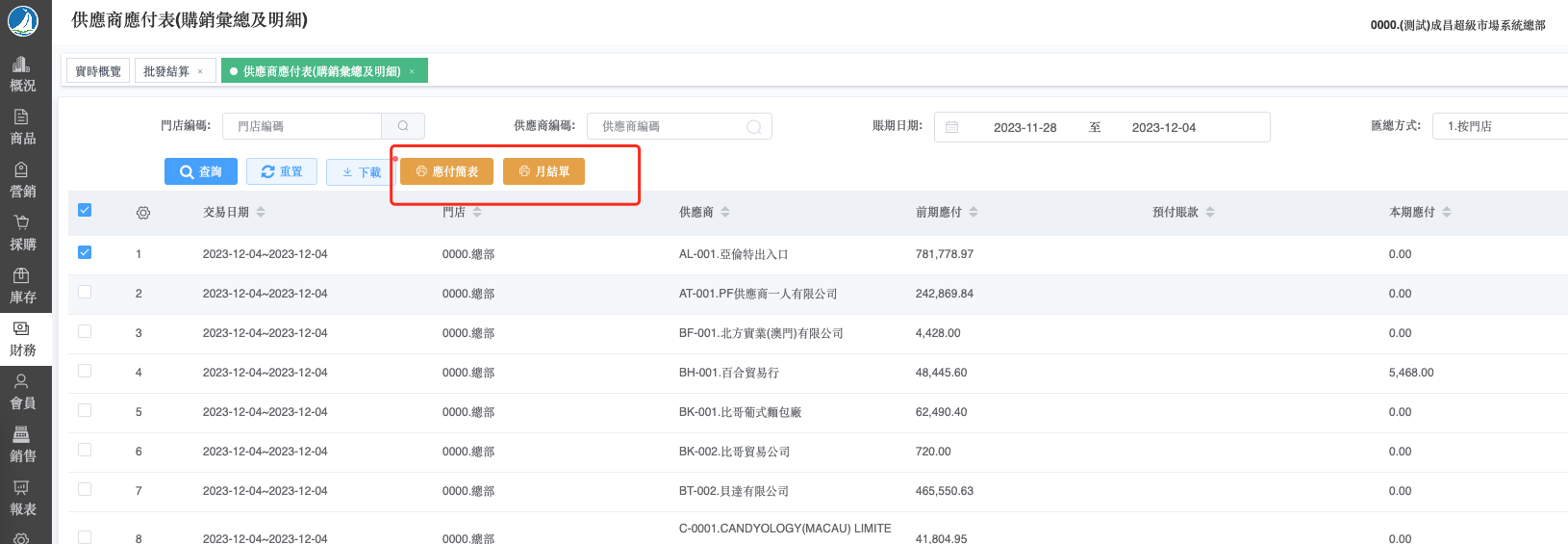Click the calendar icon in date range

click(x=951, y=127)
